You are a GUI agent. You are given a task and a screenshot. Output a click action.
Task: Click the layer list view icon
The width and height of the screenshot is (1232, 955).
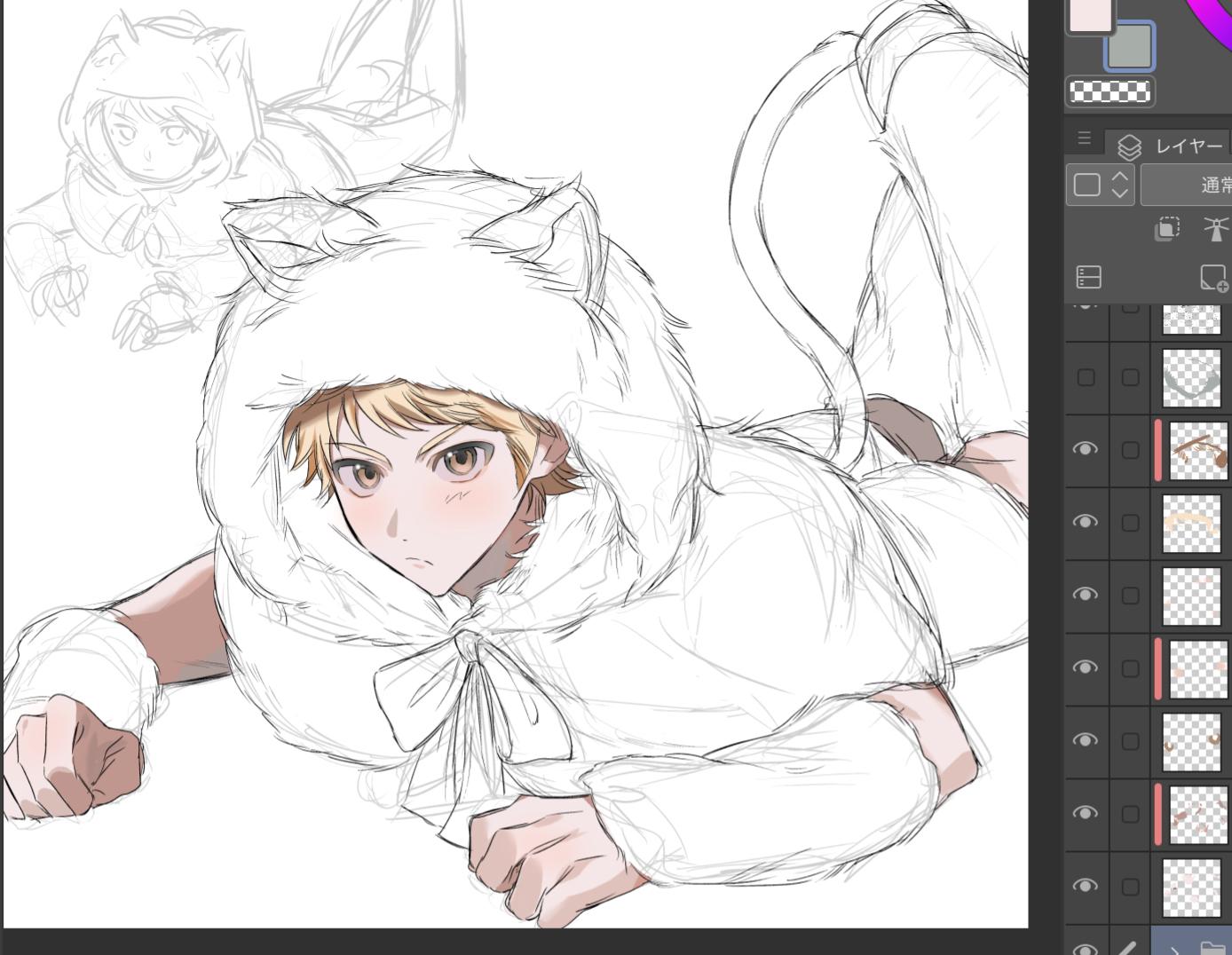pos(1089,277)
